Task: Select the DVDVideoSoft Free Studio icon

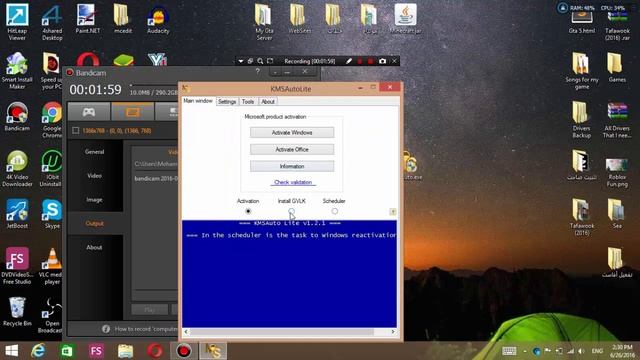Action: (x=17, y=265)
